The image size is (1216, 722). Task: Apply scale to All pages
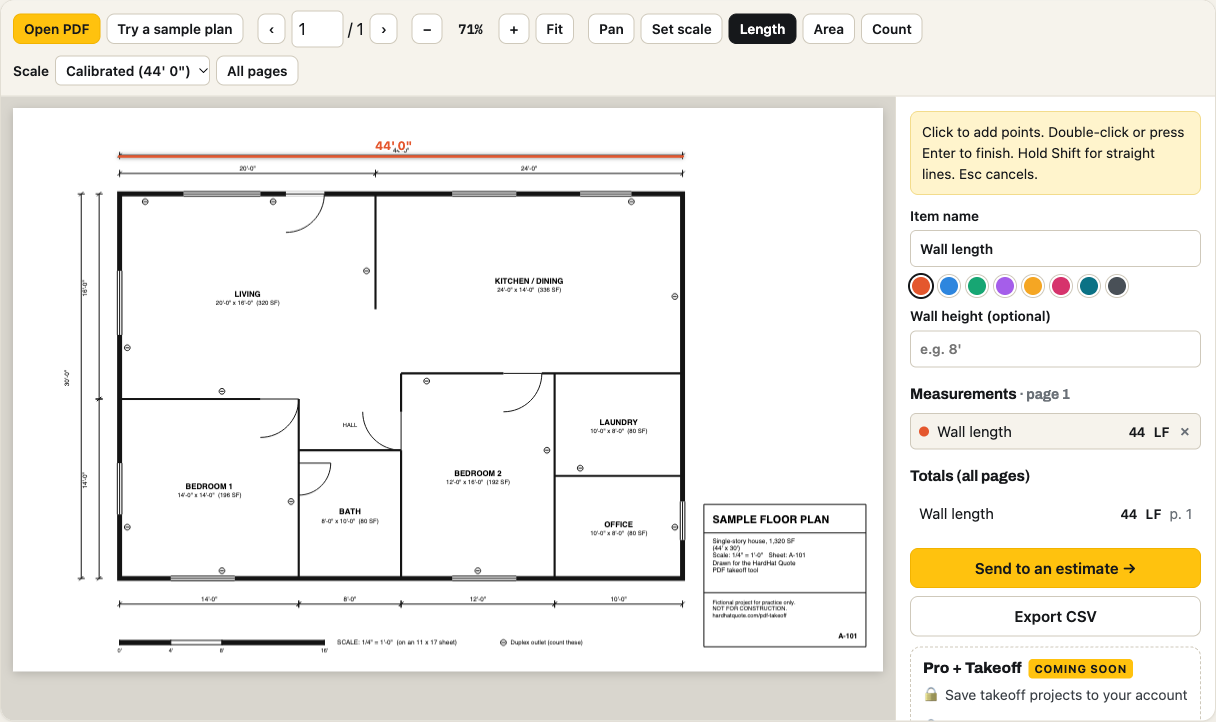pyautogui.click(x=257, y=71)
